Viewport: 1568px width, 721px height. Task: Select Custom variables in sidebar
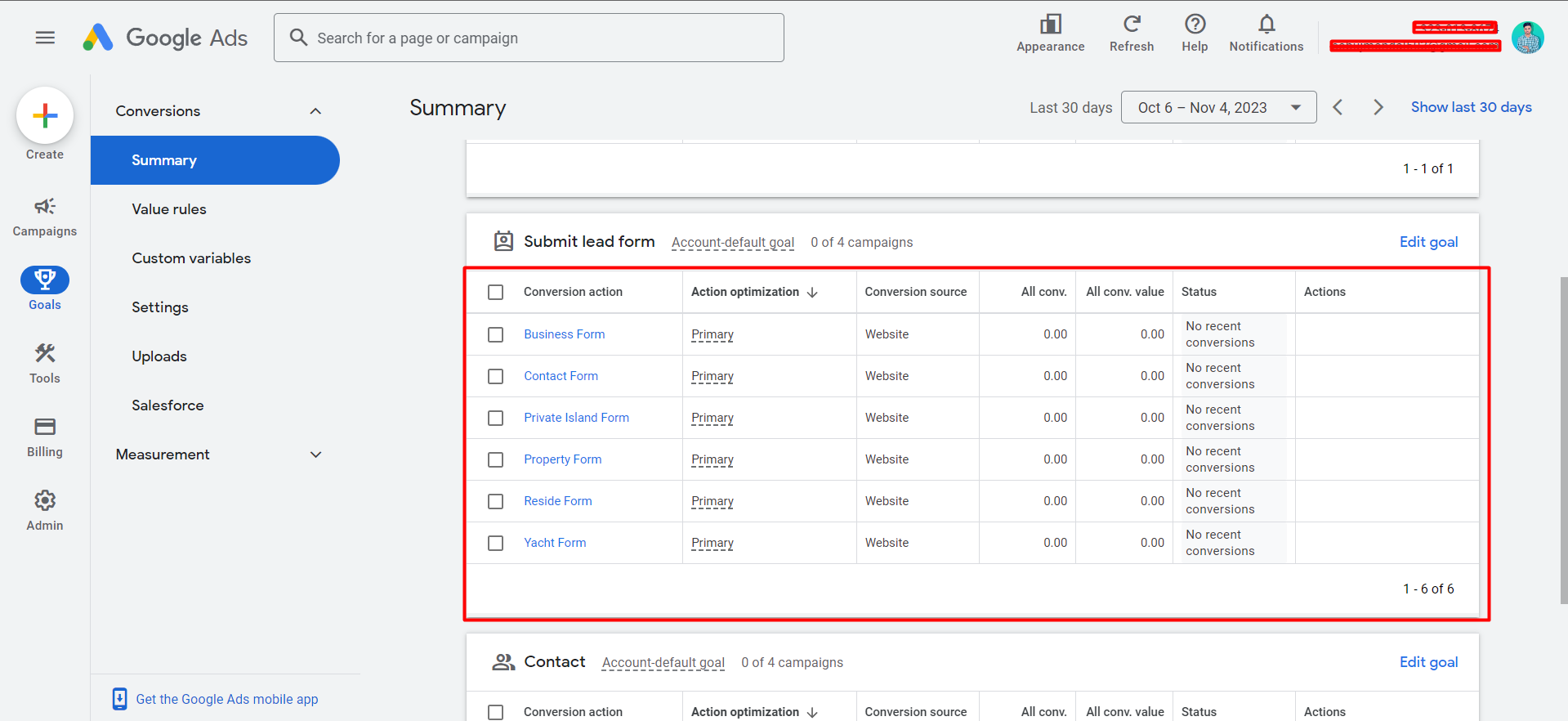pos(191,258)
